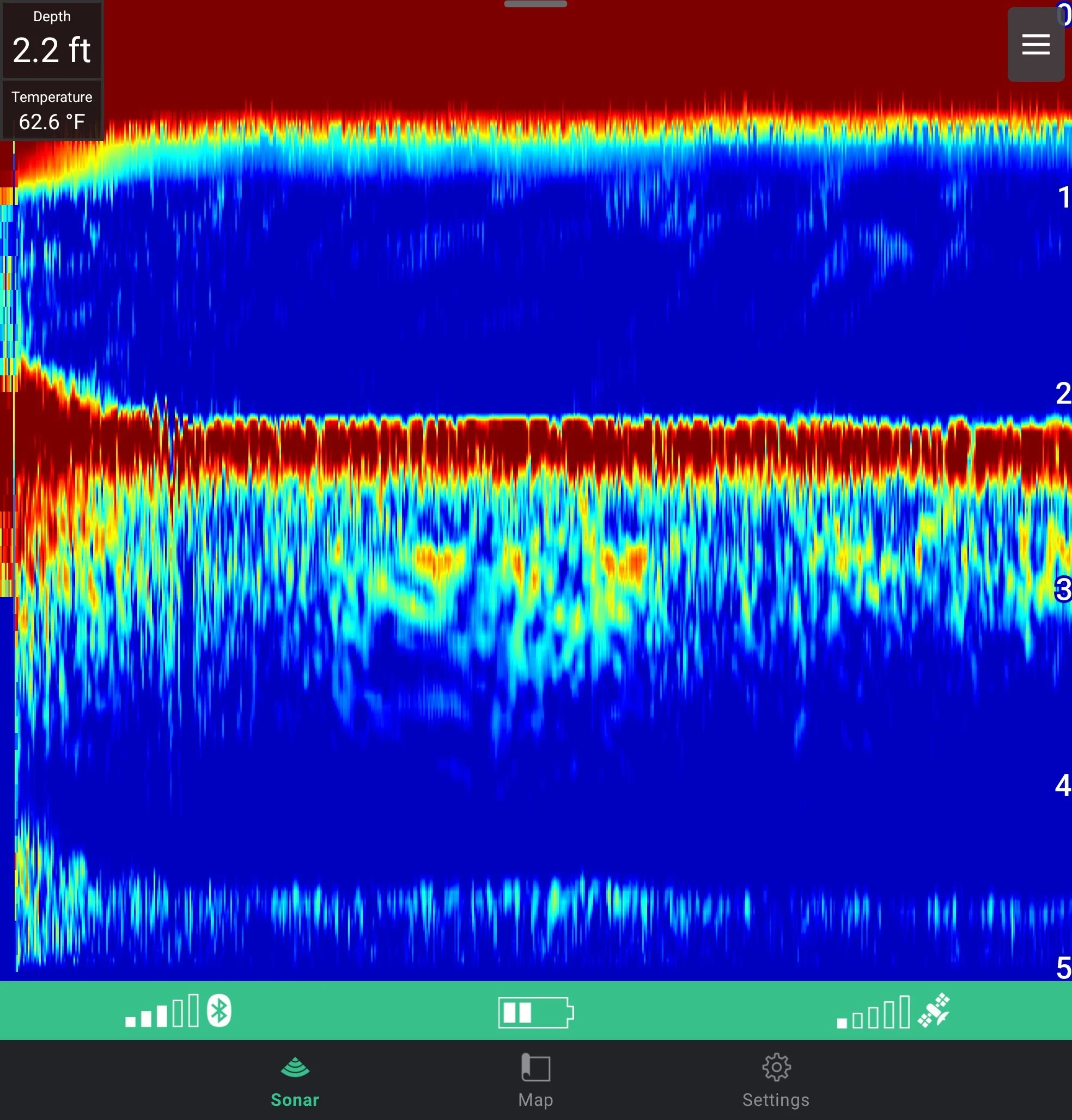Click the sonar signal strength bars

[x=162, y=1012]
